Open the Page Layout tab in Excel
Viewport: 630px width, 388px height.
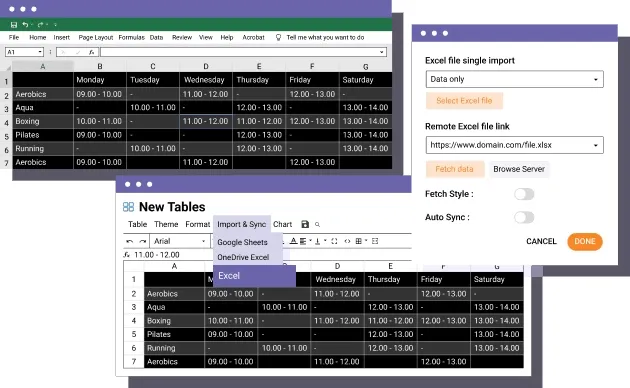[96, 37]
